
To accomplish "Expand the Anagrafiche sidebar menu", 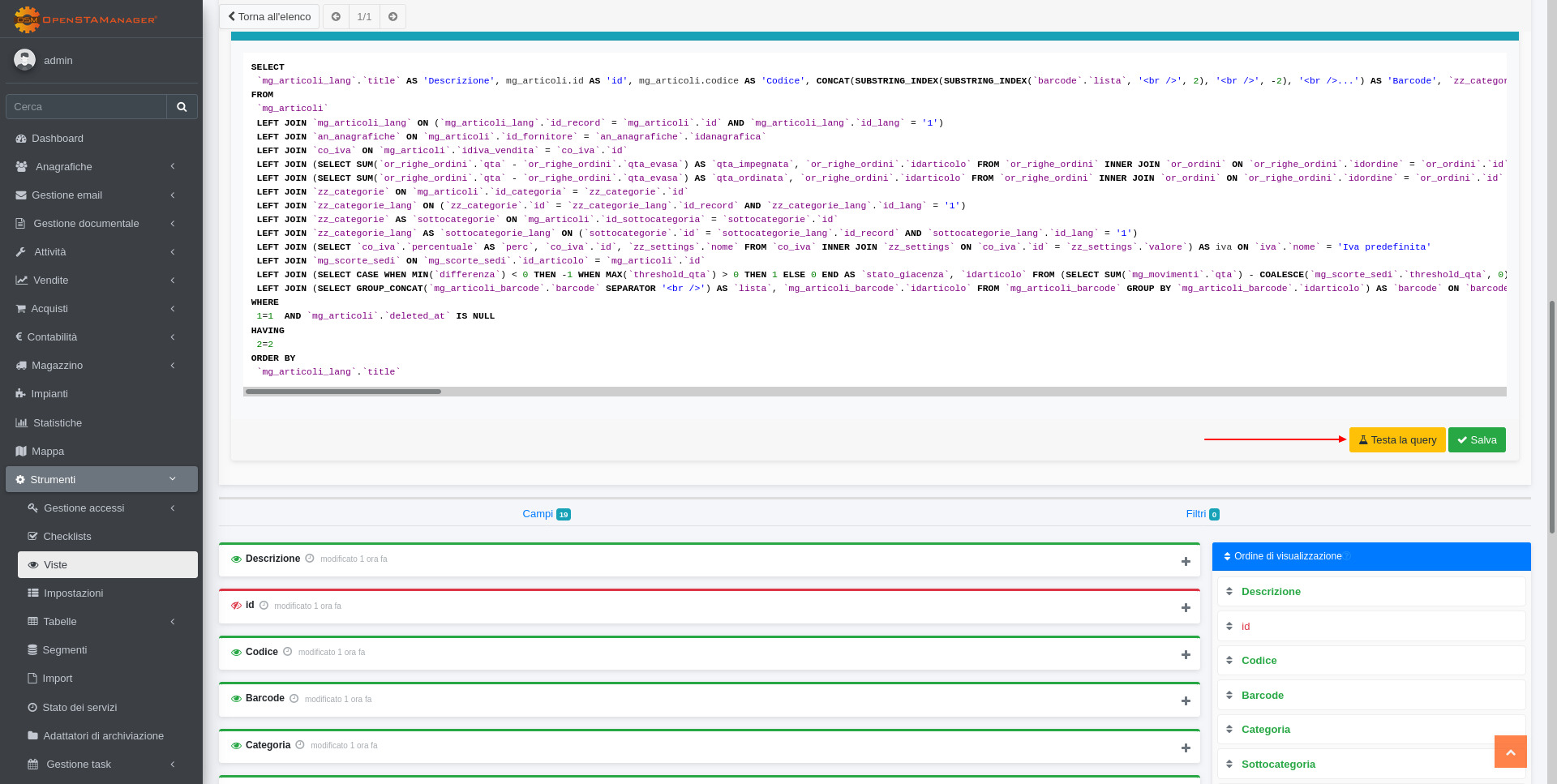I will tap(101, 167).
